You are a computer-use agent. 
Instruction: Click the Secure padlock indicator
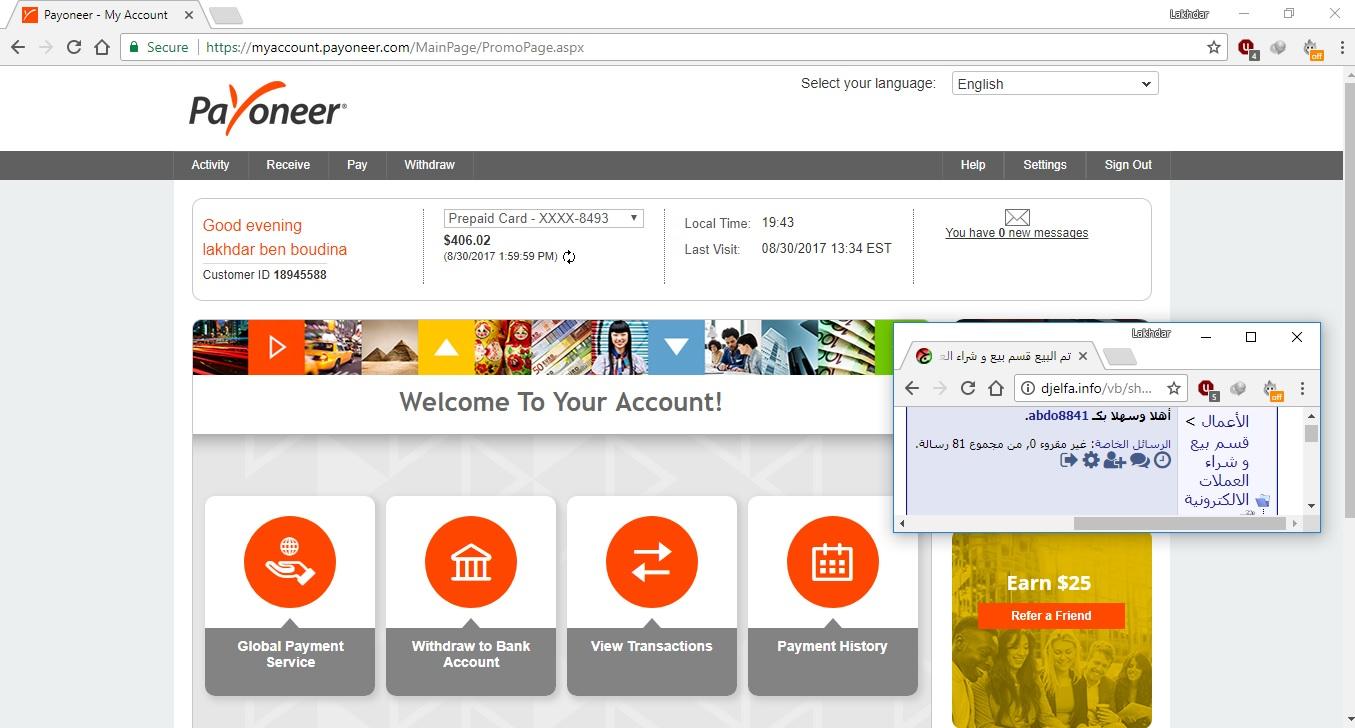coord(158,47)
